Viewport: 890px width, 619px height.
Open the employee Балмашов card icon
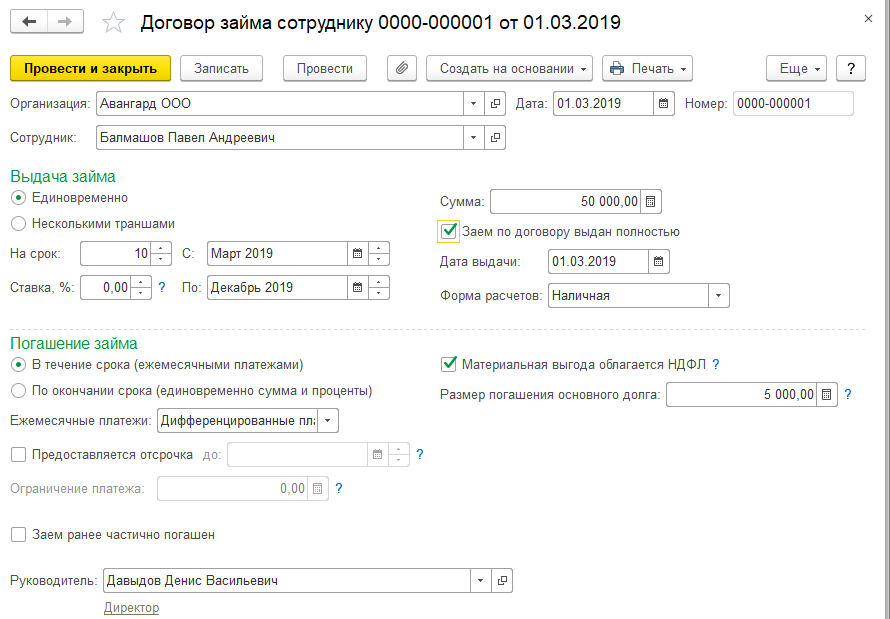click(495, 137)
